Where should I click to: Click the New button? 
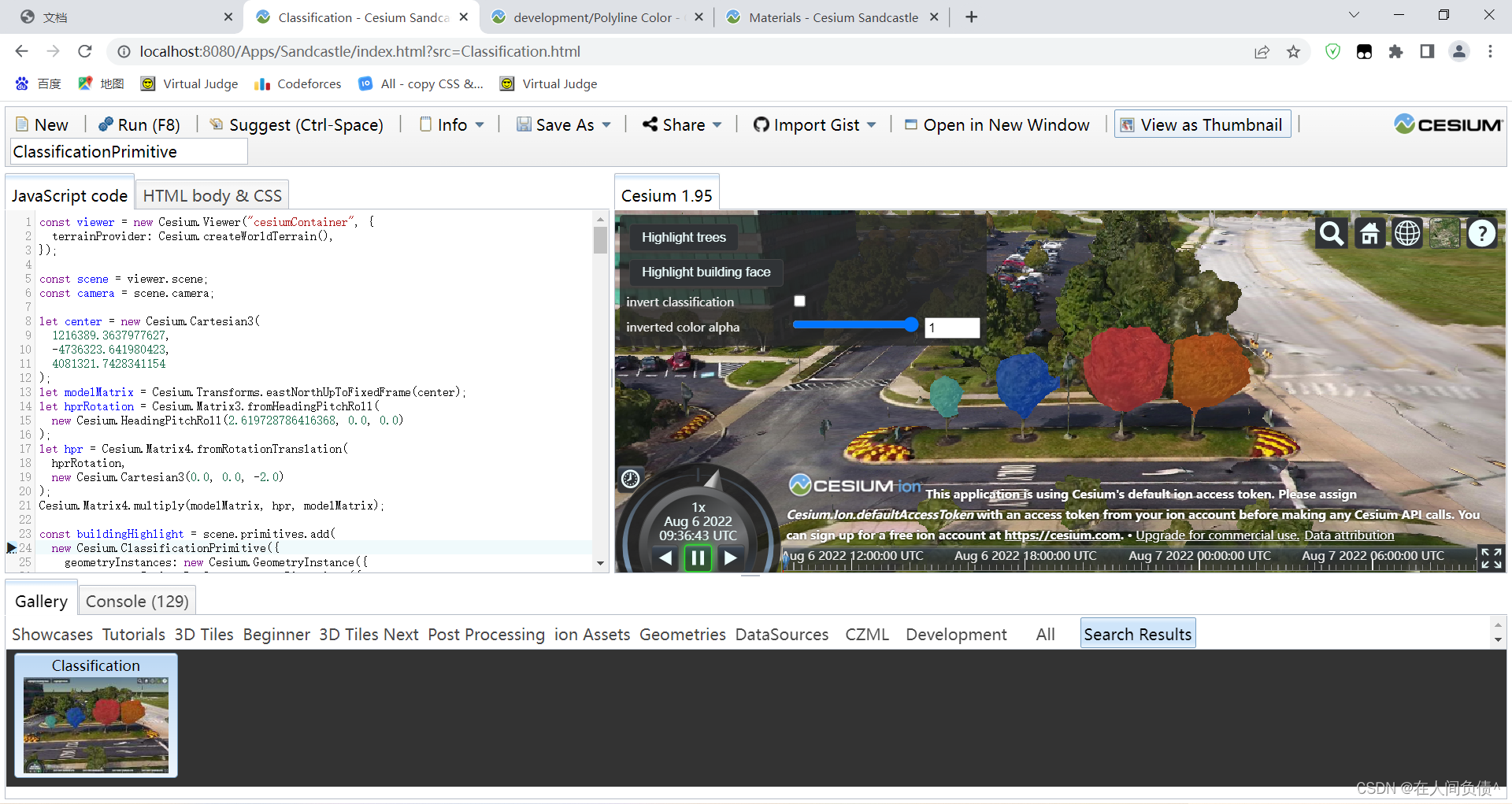pyautogui.click(x=43, y=124)
